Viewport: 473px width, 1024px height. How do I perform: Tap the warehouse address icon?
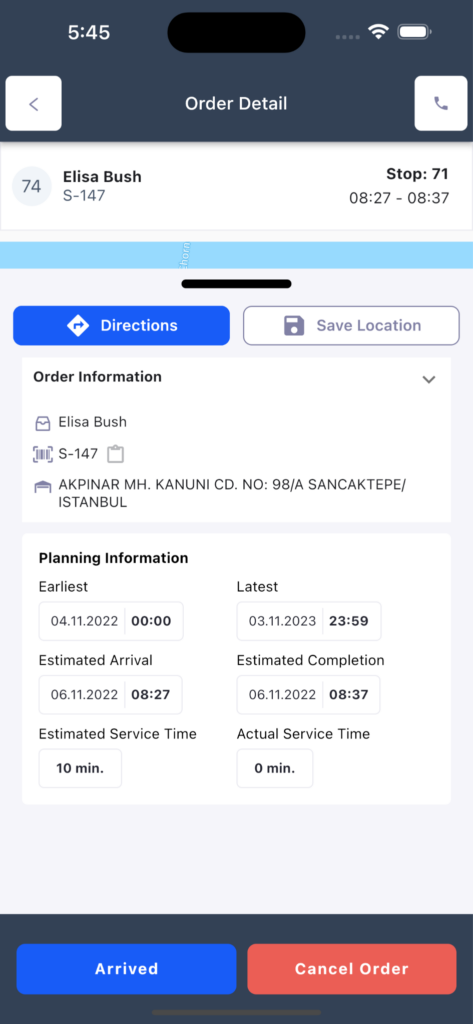pos(42,487)
